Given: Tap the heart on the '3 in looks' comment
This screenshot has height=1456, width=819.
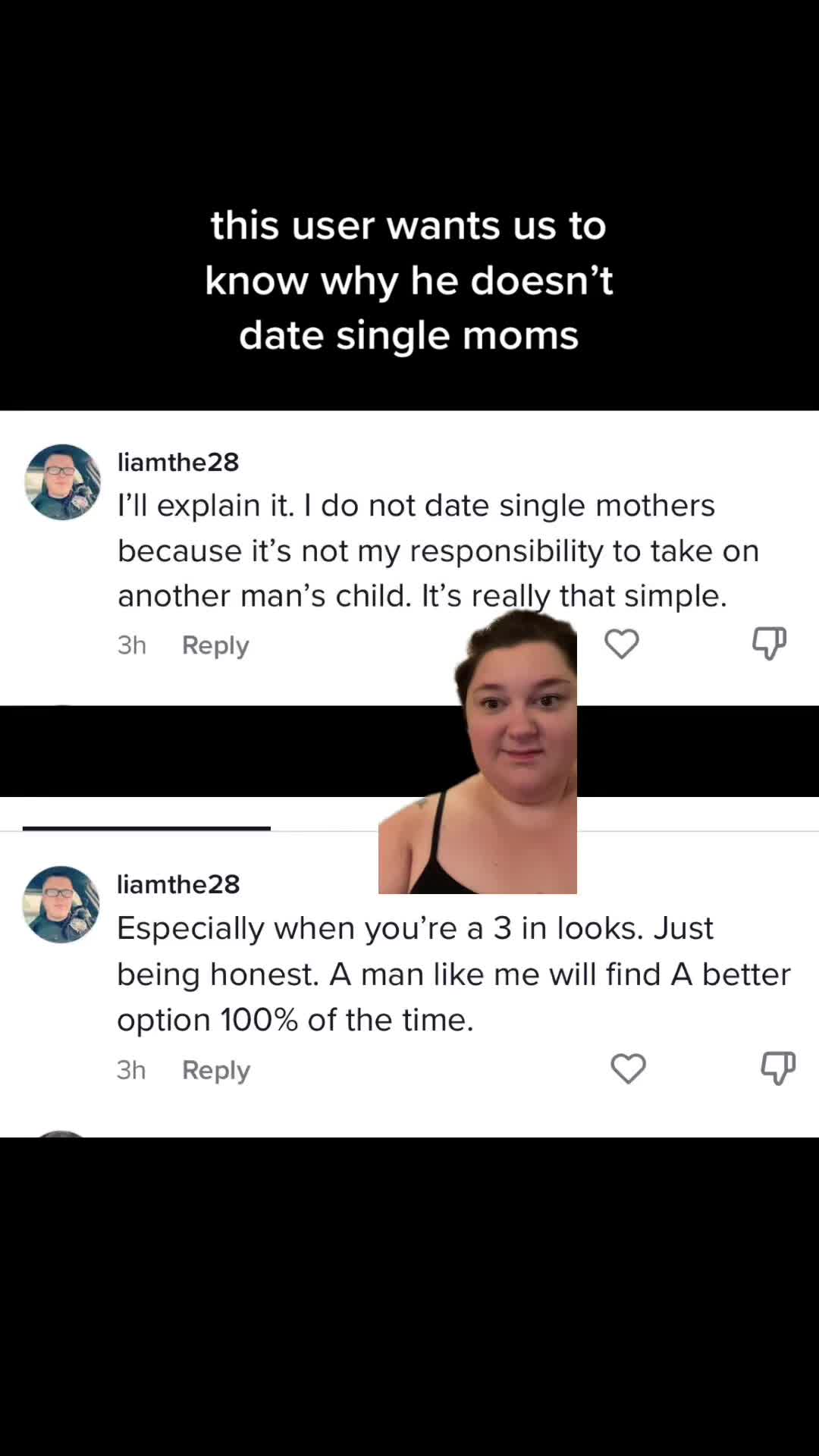Looking at the screenshot, I should pyautogui.click(x=628, y=1069).
